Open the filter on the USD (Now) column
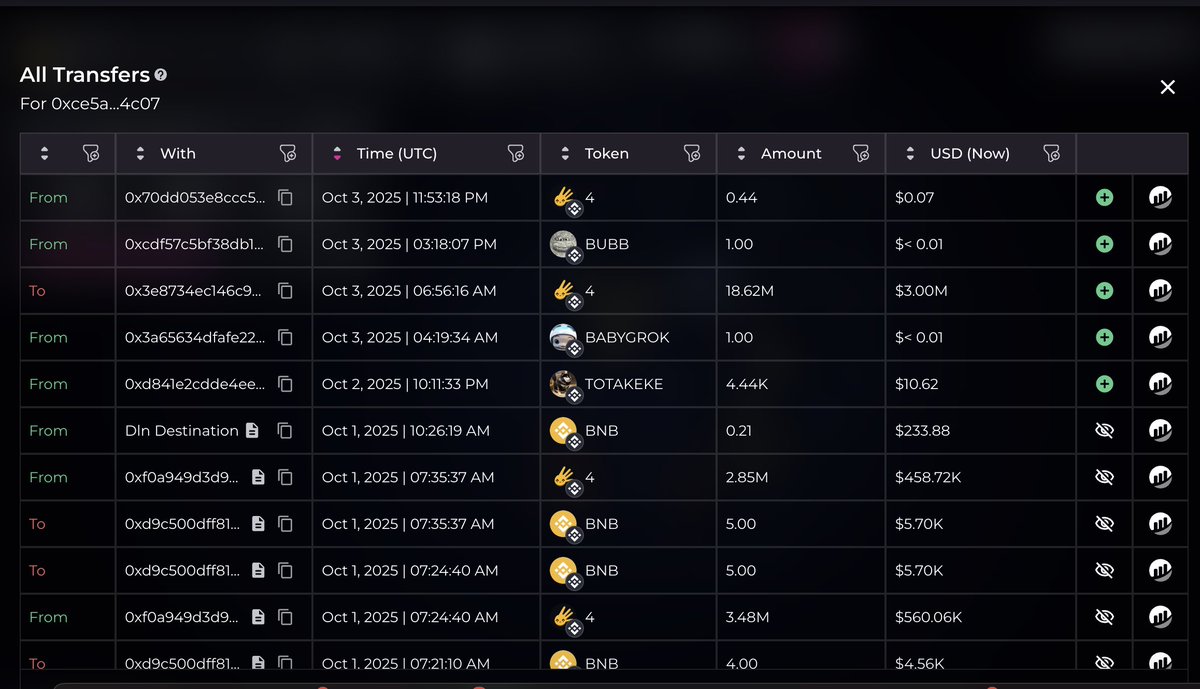The image size is (1200, 689). tap(1051, 153)
